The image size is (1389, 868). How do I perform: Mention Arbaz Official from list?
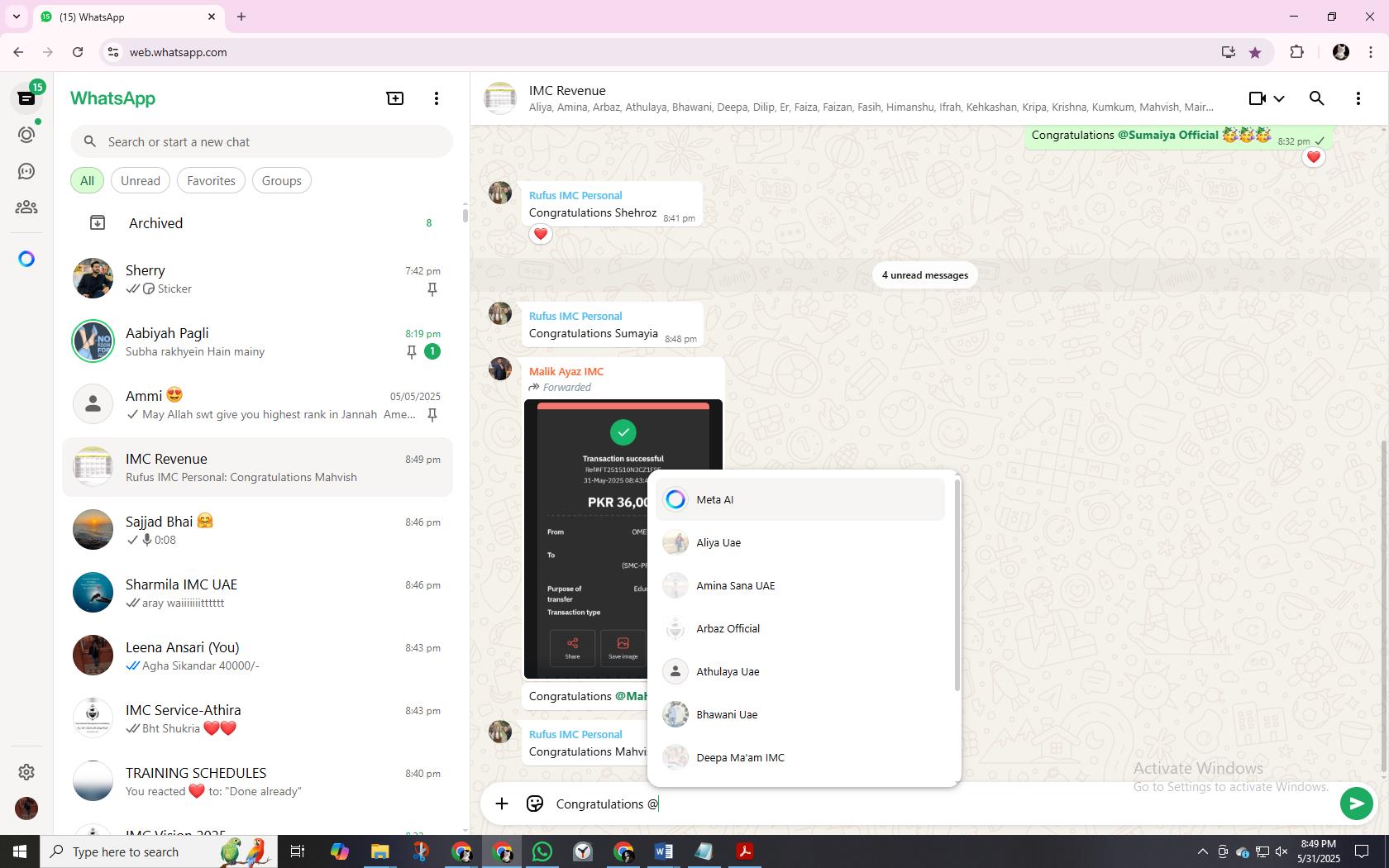(800, 628)
